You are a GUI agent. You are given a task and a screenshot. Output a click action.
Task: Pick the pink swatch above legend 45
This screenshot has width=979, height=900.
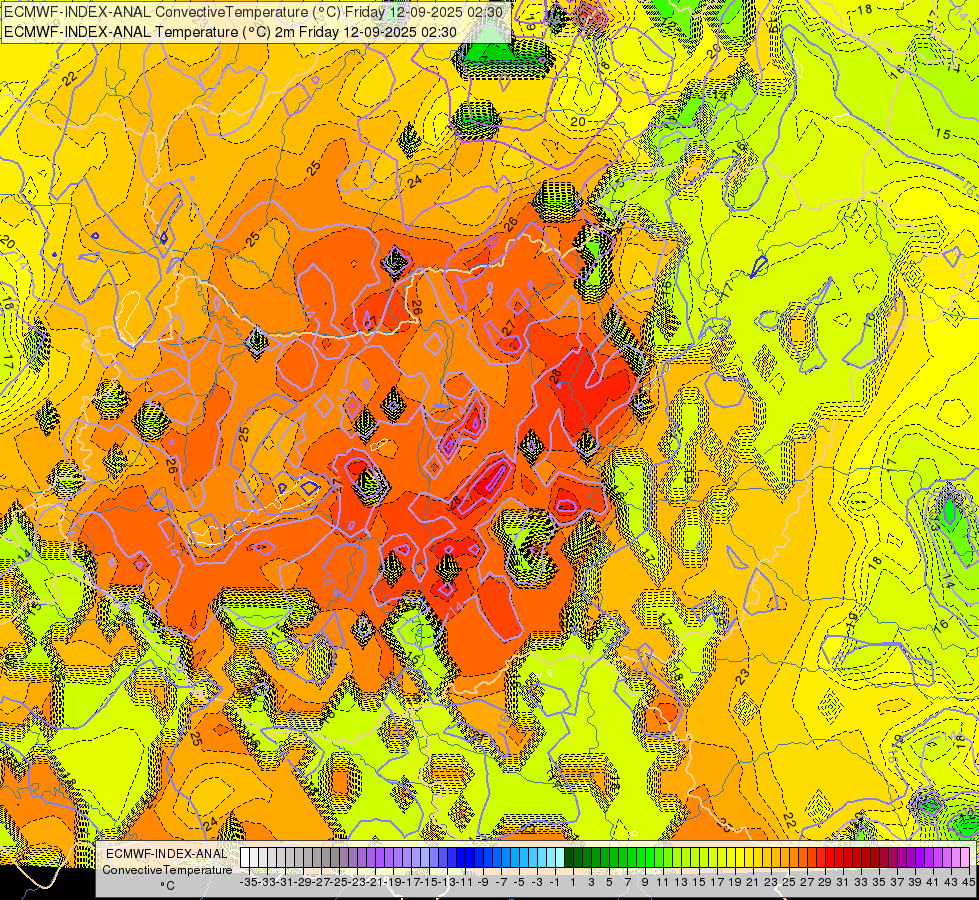pyautogui.click(x=965, y=858)
